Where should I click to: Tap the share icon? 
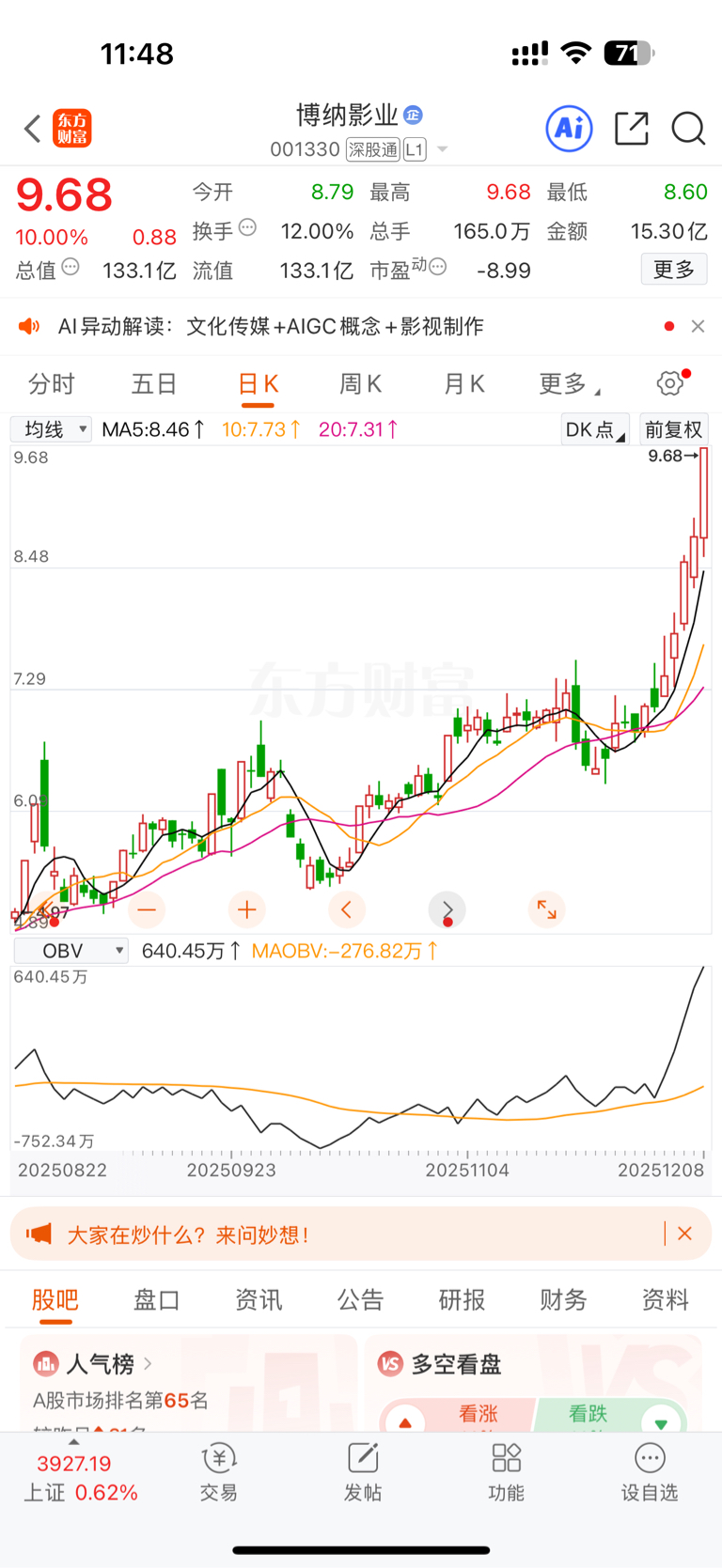(x=632, y=128)
